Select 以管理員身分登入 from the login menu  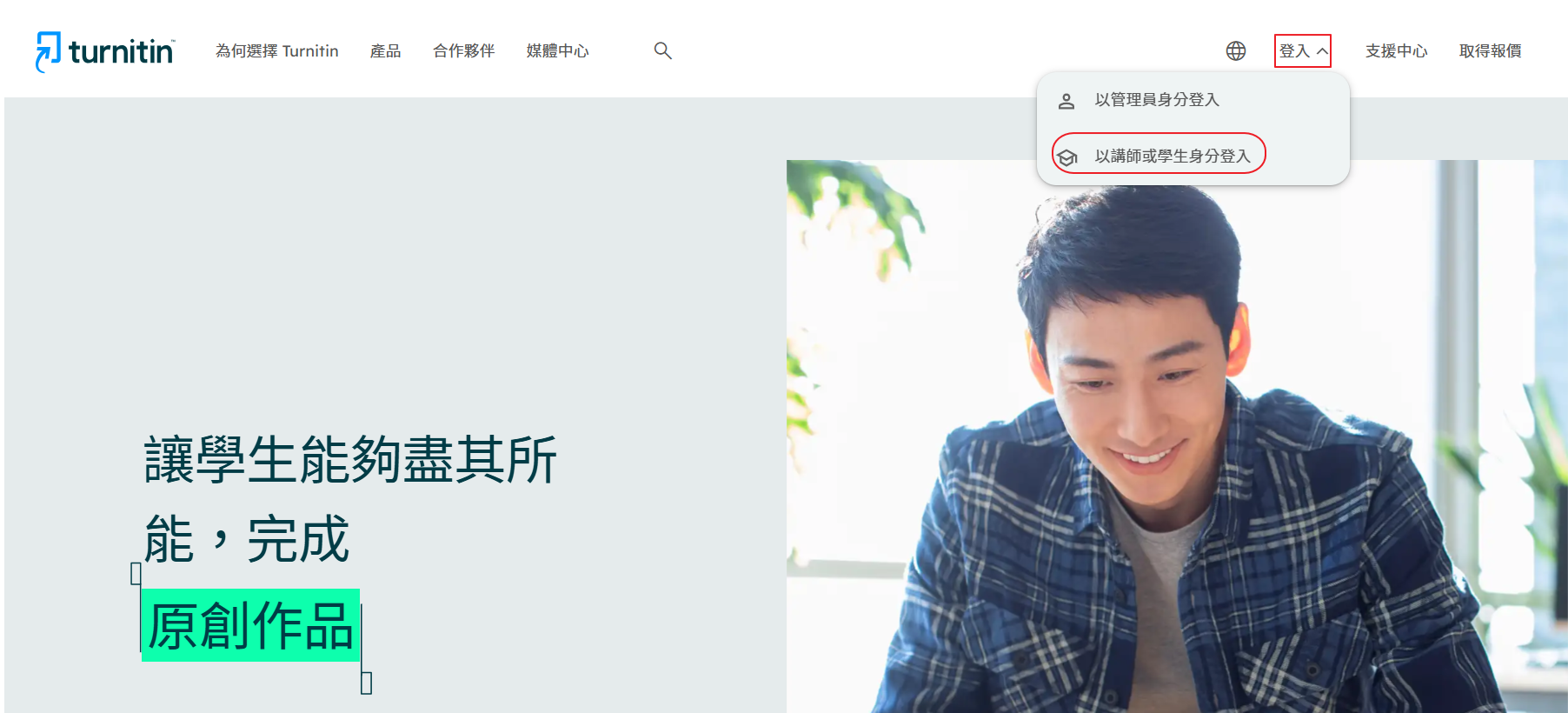point(1156,100)
